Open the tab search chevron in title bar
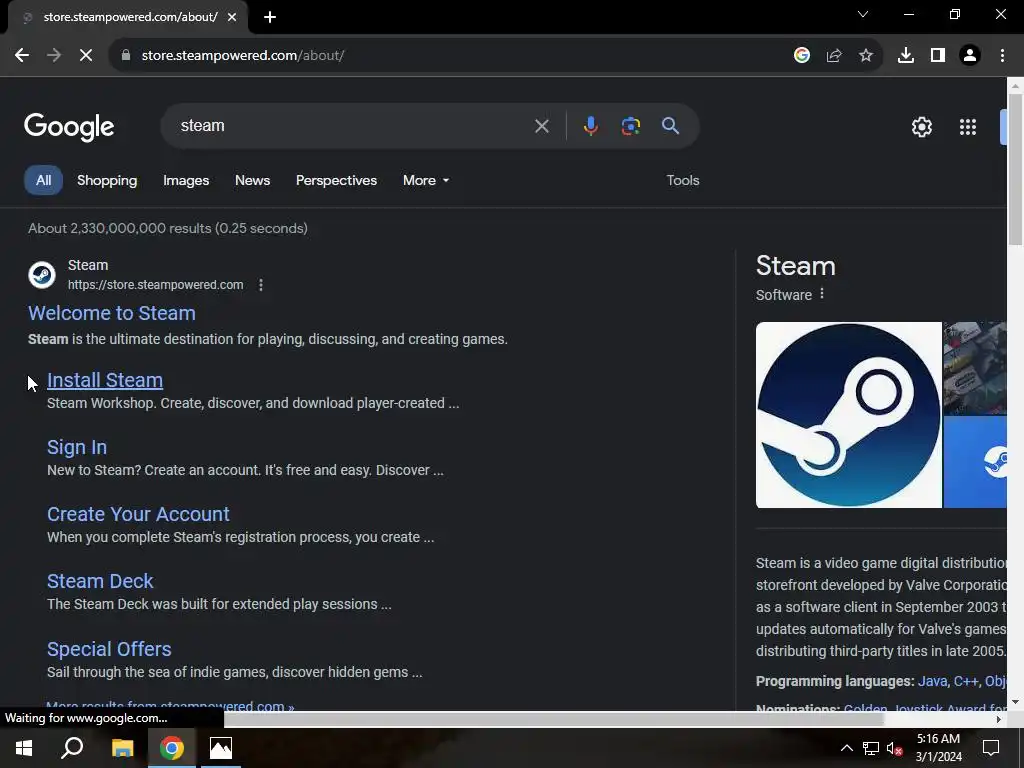 coord(863,14)
